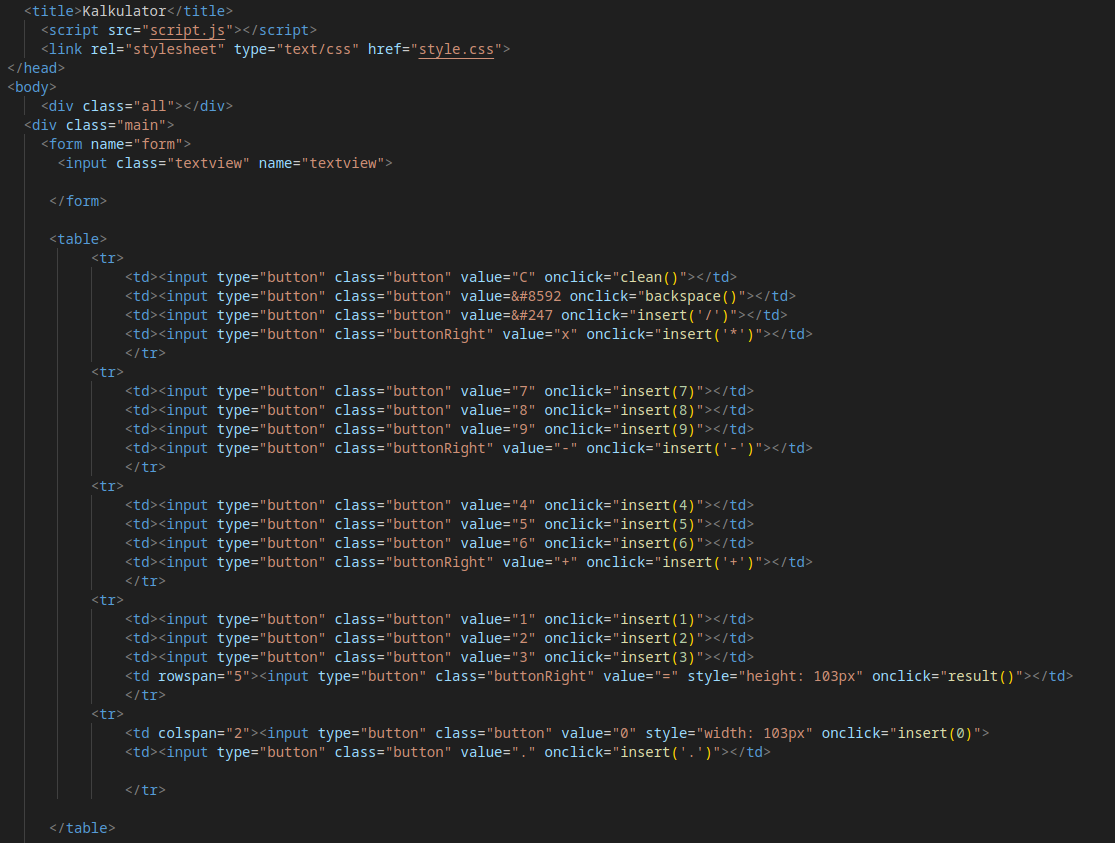
Task: Click the opening <body> tag
Action: [32, 87]
